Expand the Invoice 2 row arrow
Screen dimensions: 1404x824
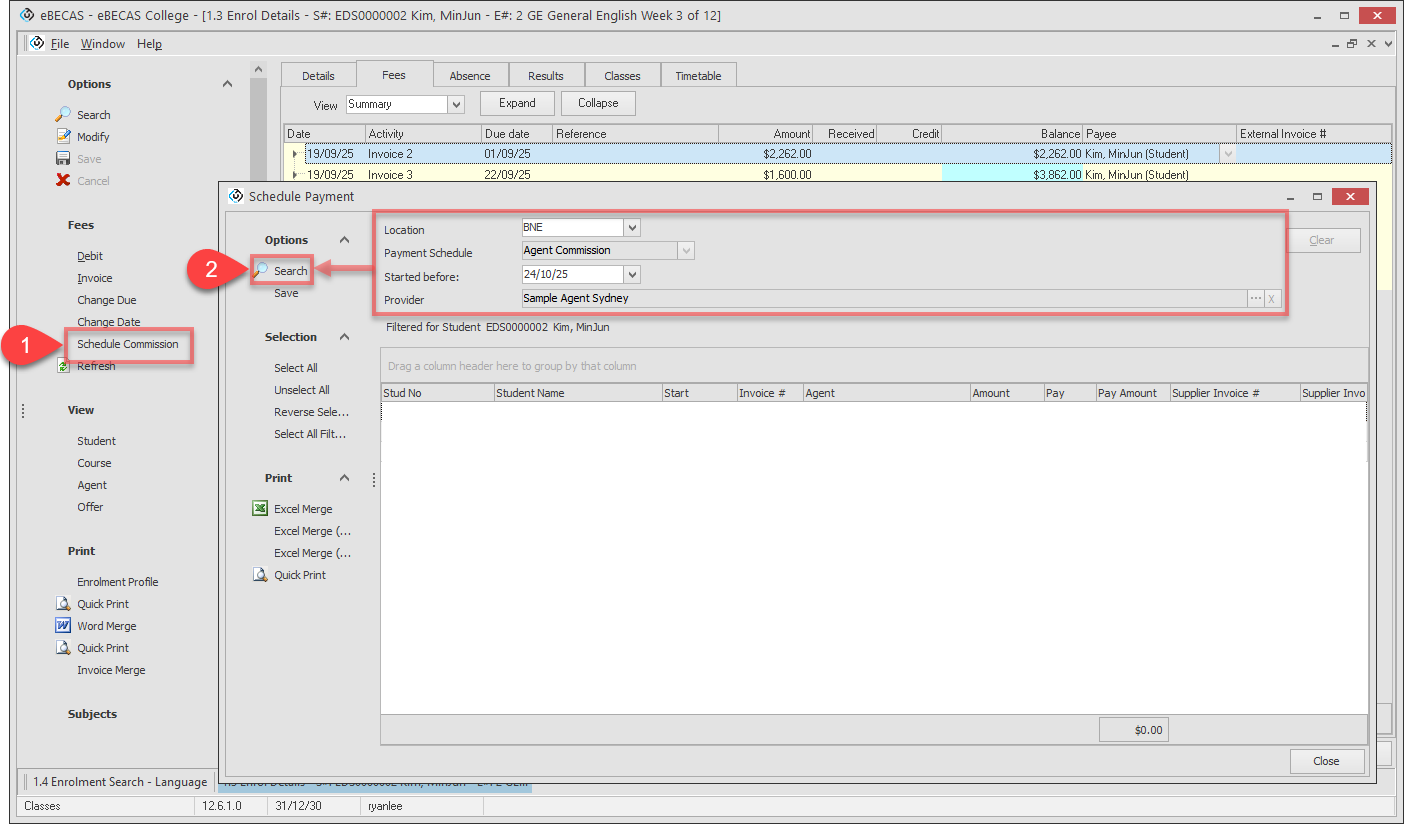(x=295, y=154)
